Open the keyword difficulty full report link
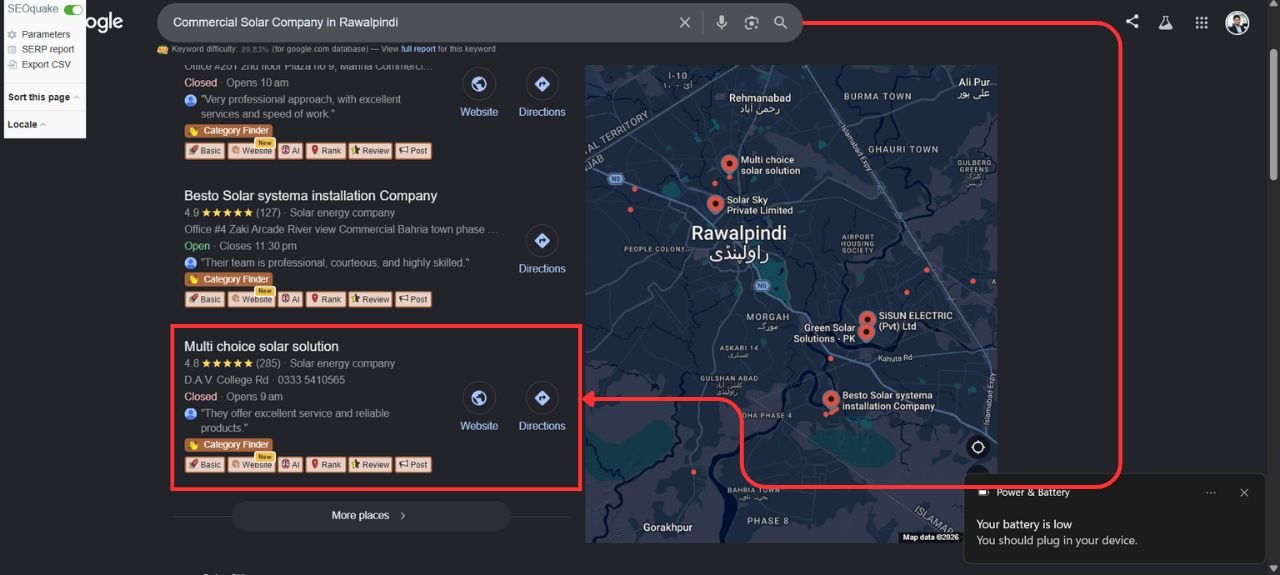This screenshot has width=1280, height=575. pos(418,49)
